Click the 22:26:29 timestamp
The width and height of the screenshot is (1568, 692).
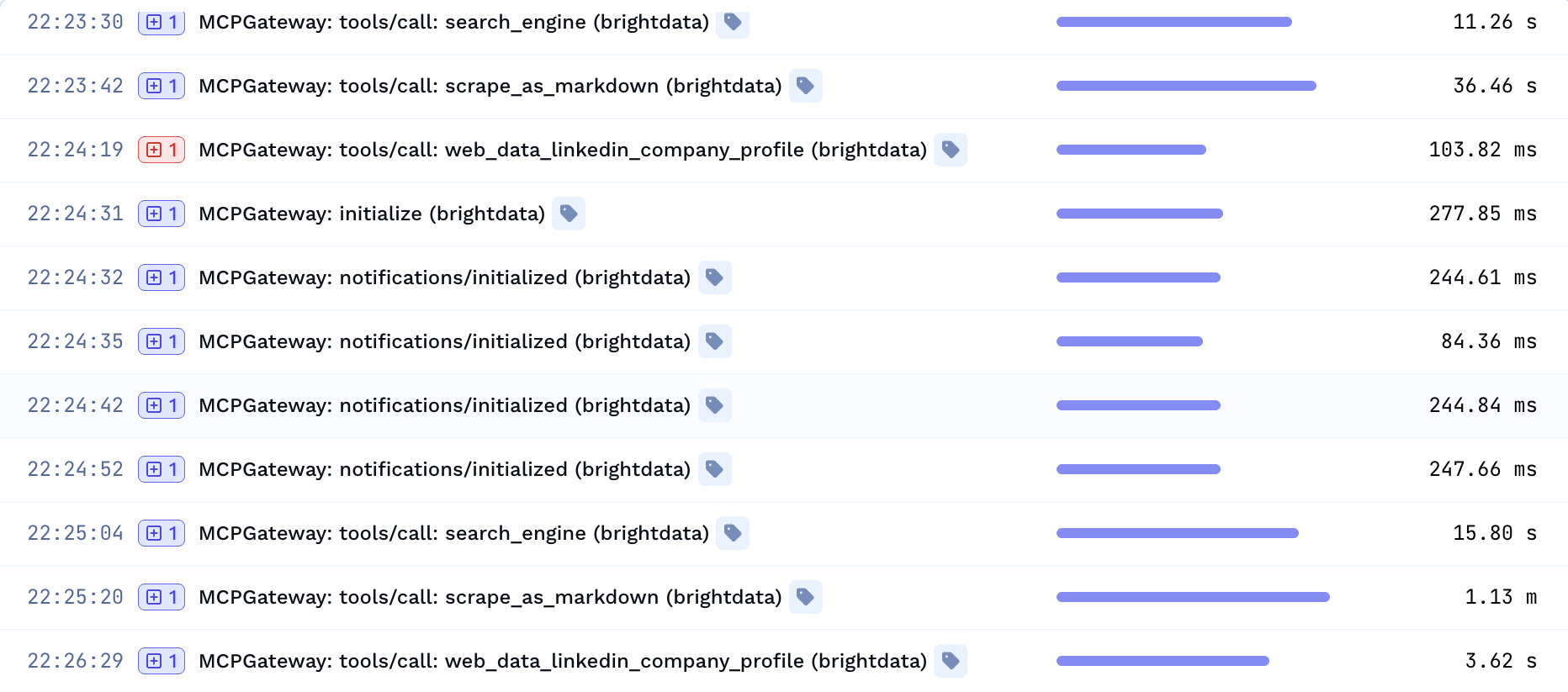pyautogui.click(x=76, y=661)
